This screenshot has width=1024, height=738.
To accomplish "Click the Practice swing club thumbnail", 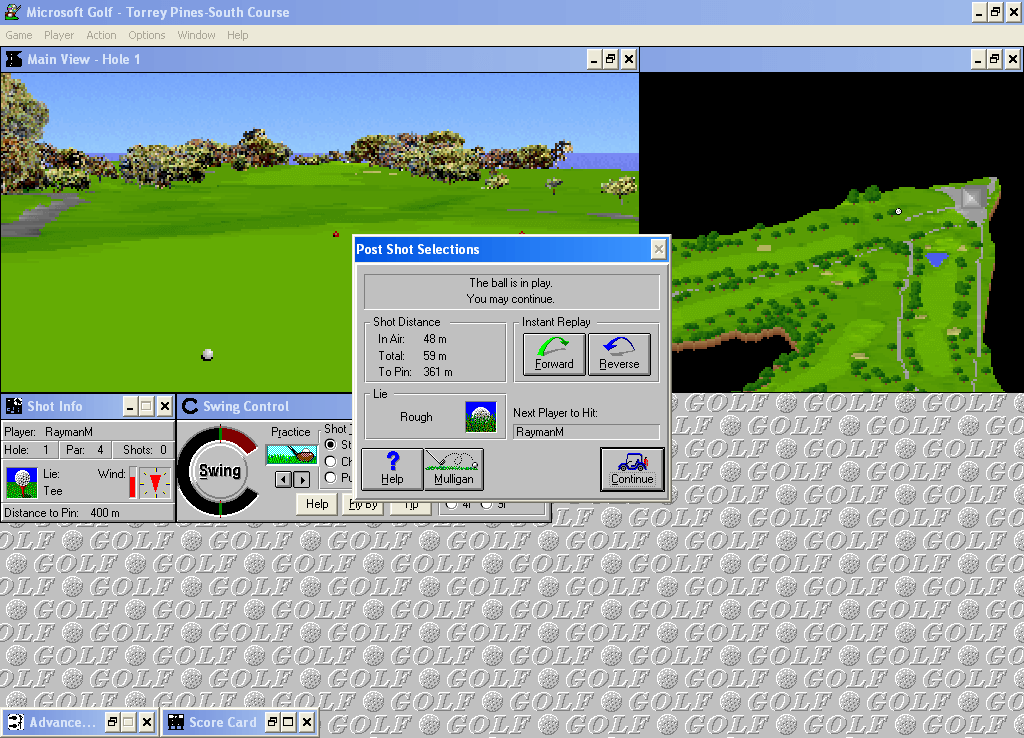I will (293, 456).
